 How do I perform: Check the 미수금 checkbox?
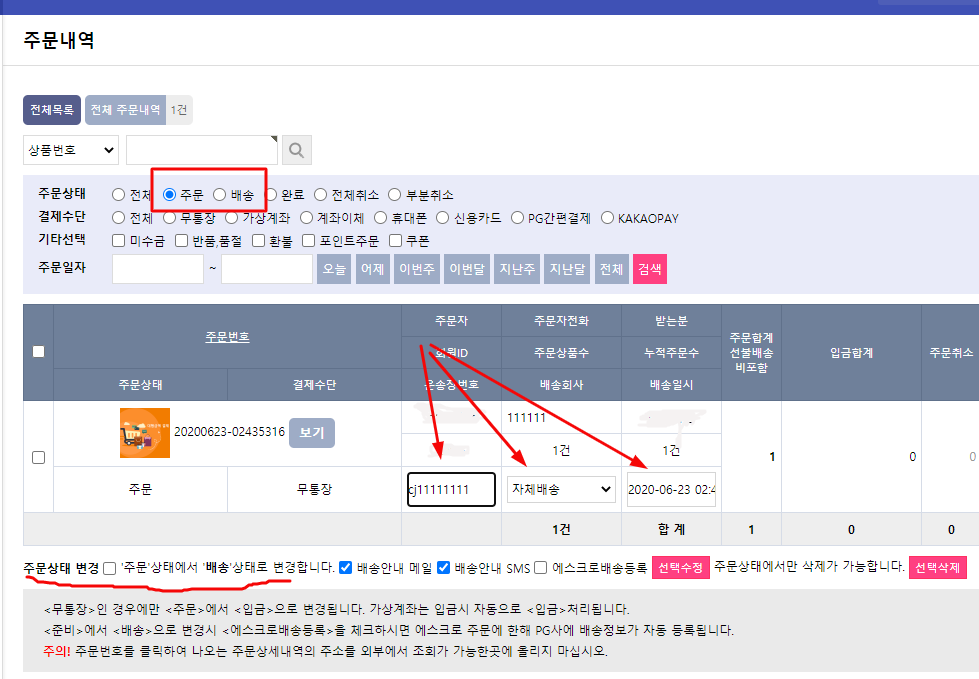tap(119, 240)
